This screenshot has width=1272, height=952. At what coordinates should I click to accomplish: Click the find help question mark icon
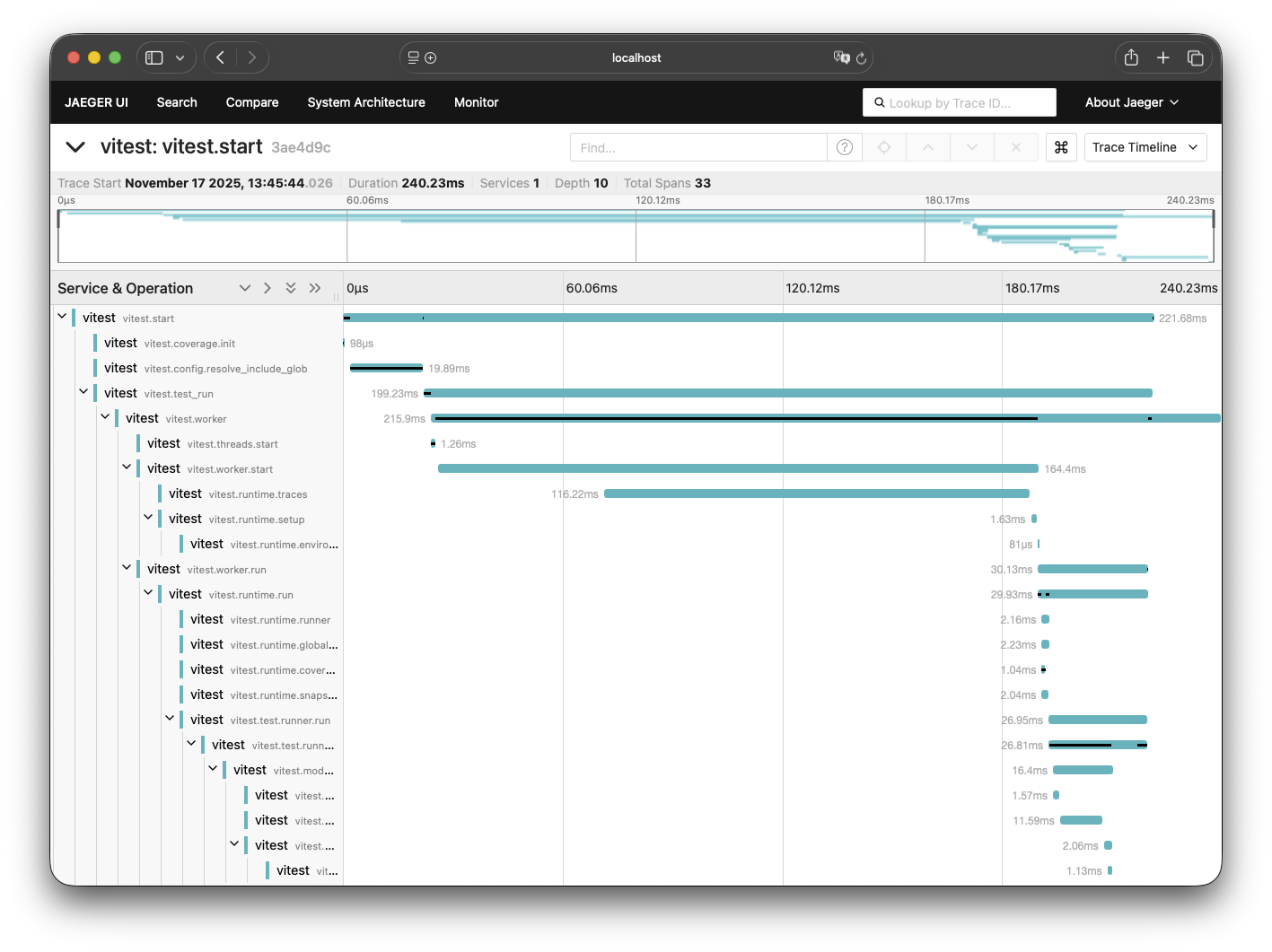pos(844,147)
